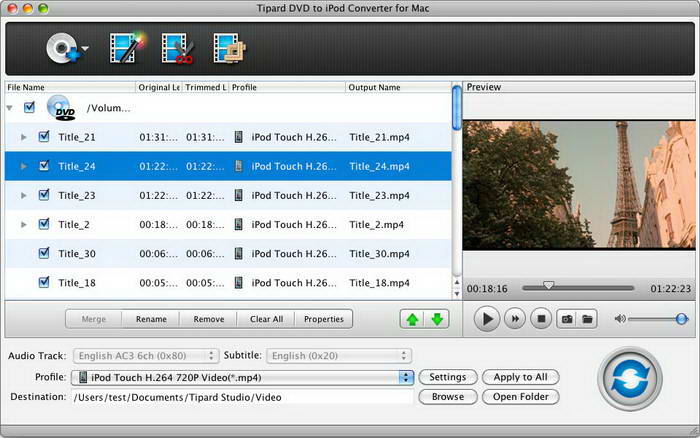Browse for a destination folder
Screen dimensions: 700x438
tap(448, 396)
